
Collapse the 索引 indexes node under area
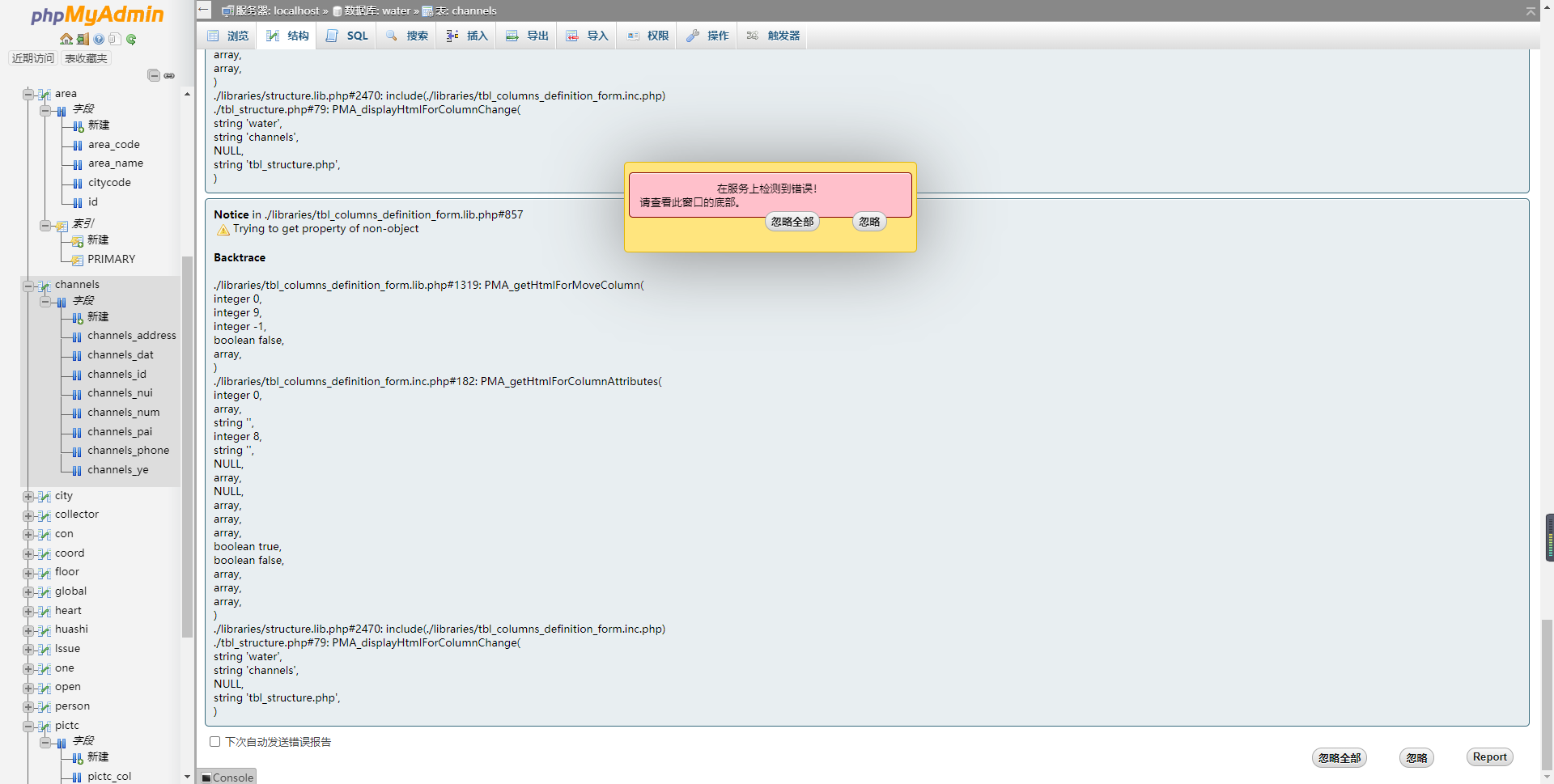(x=45, y=225)
